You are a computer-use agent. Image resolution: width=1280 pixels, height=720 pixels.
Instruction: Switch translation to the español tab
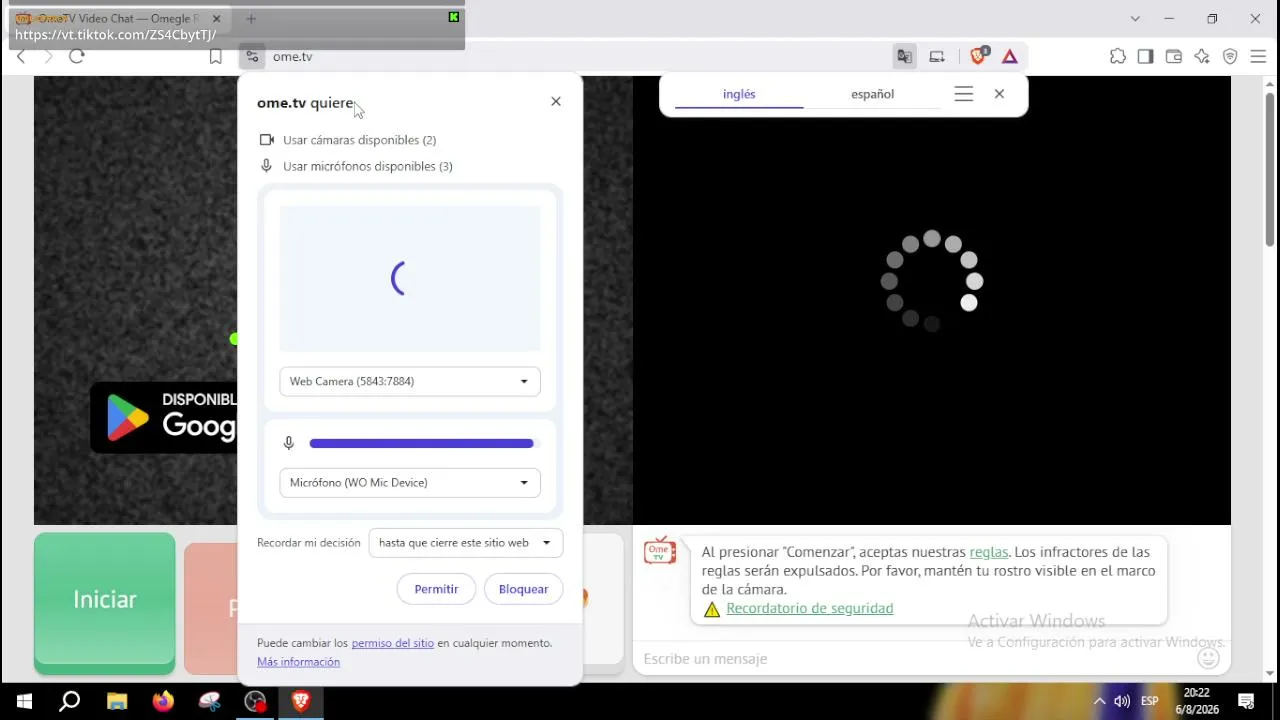coord(872,94)
